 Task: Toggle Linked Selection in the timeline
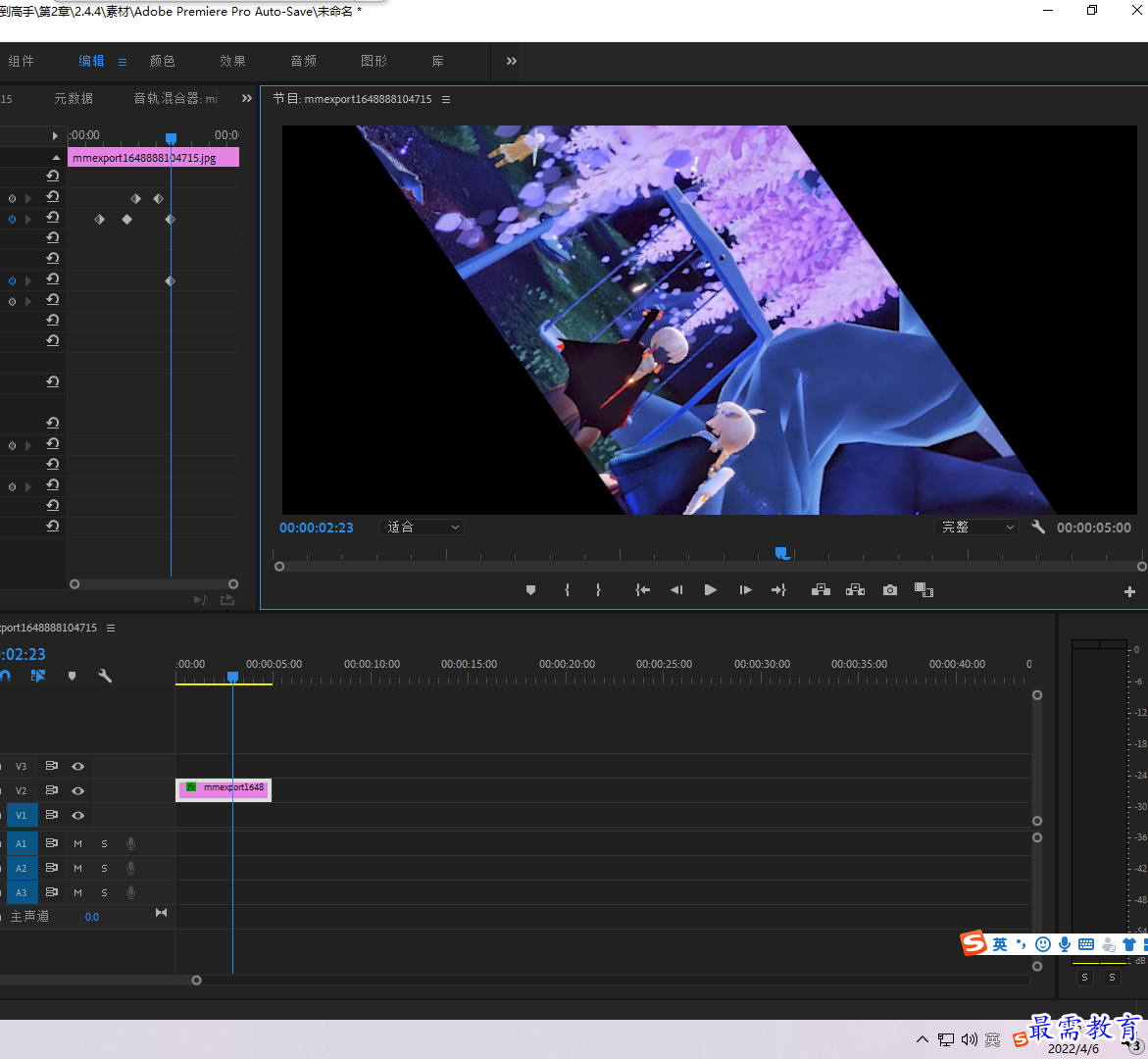pos(38,676)
